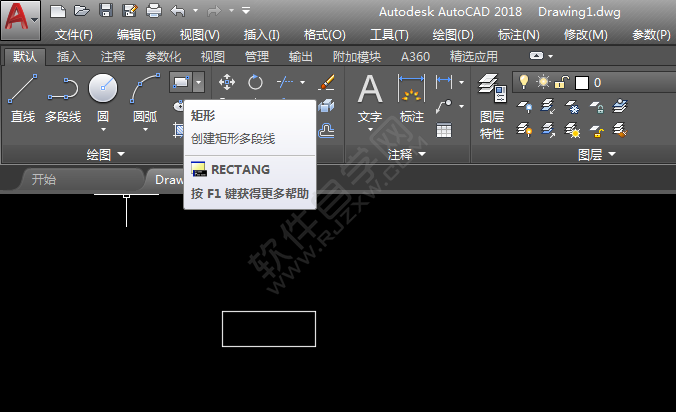Viewport: 676px width, 412px height.
Task: Open a file using the folder icon
Action: 81,11
